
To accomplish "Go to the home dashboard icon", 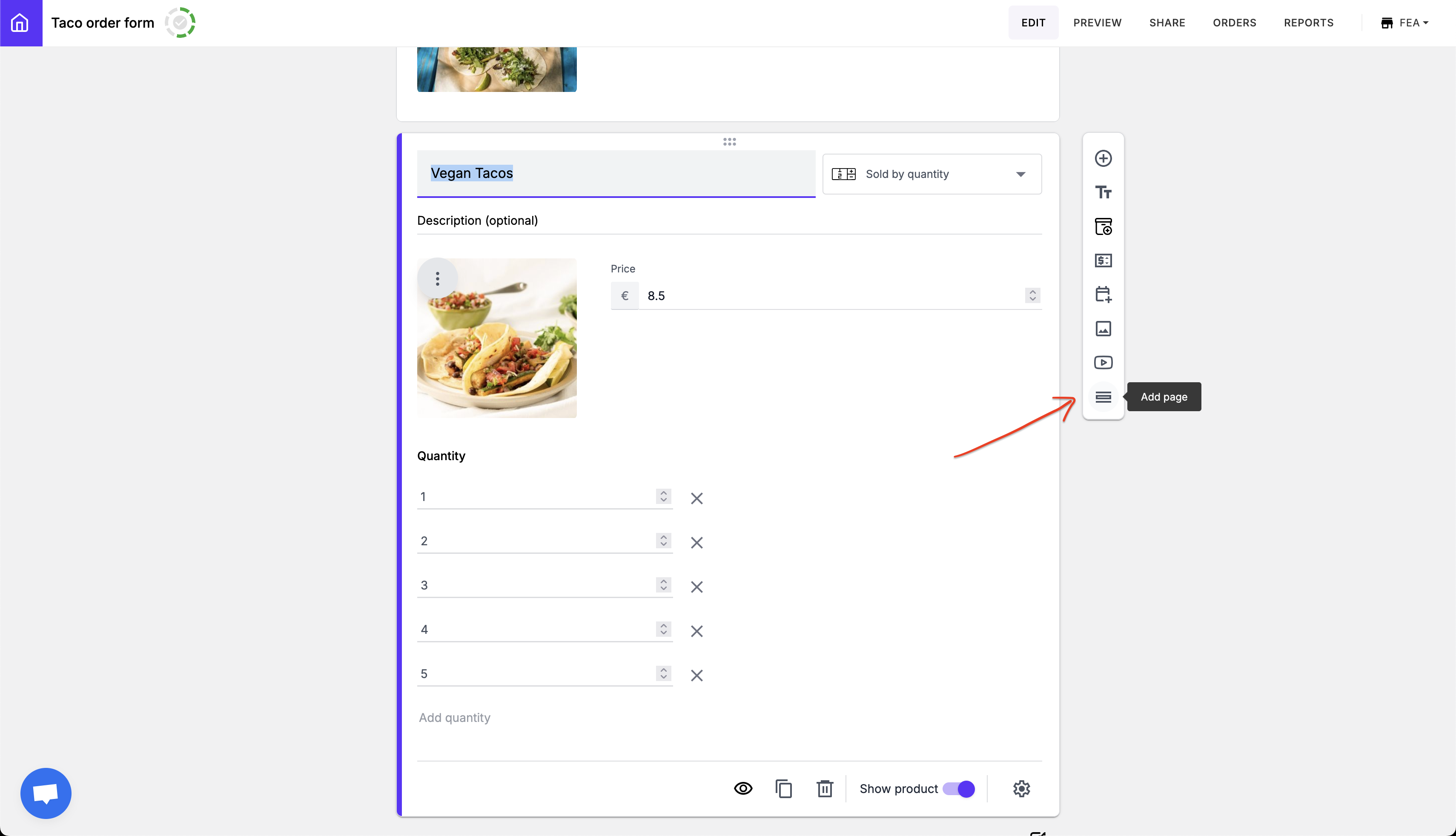I will 21,23.
